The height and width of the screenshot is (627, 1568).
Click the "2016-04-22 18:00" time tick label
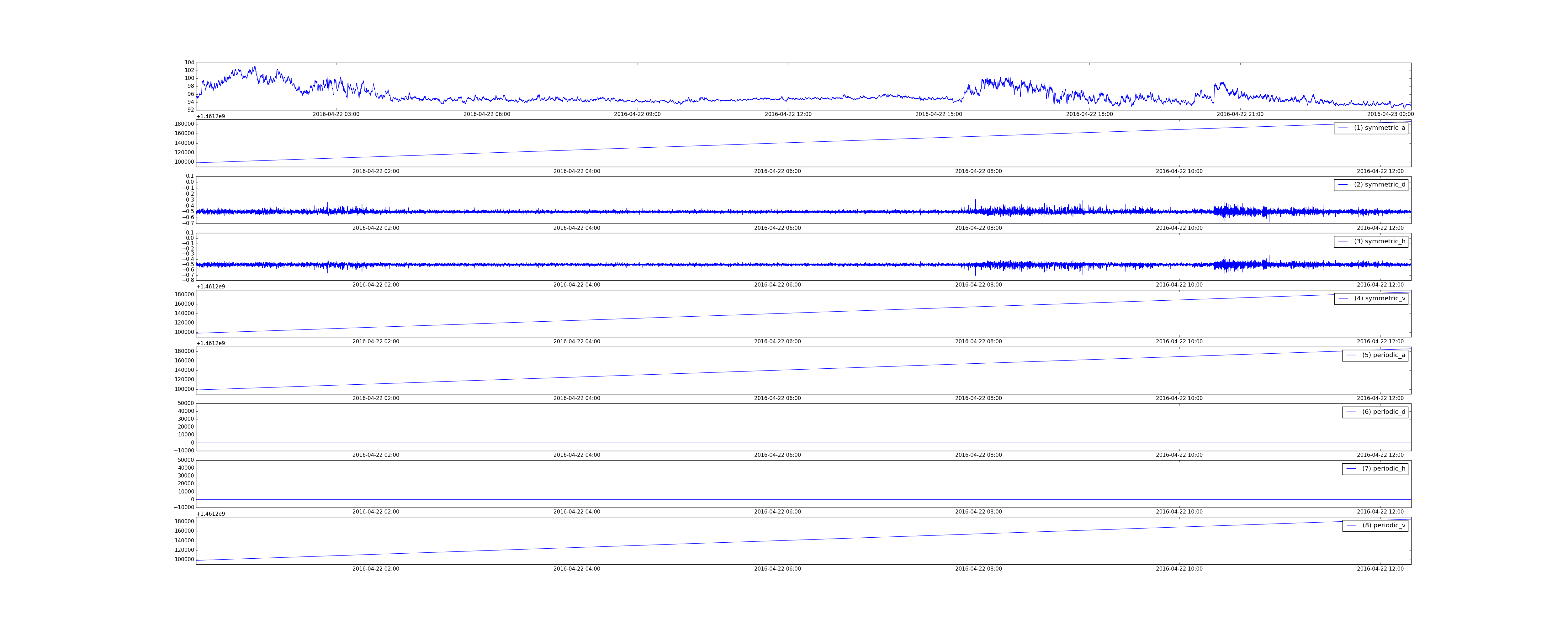1089,114
